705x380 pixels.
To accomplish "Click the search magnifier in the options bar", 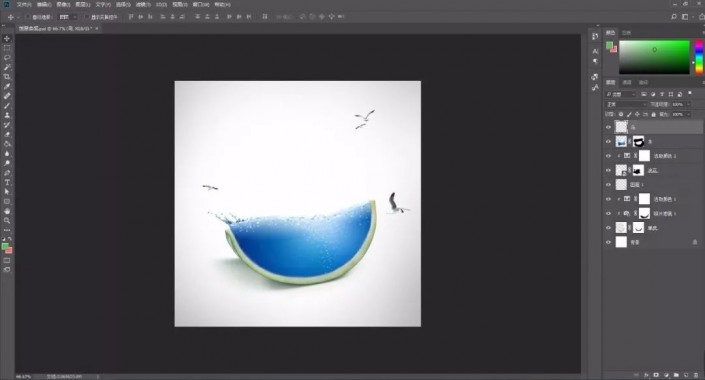I will [674, 17].
